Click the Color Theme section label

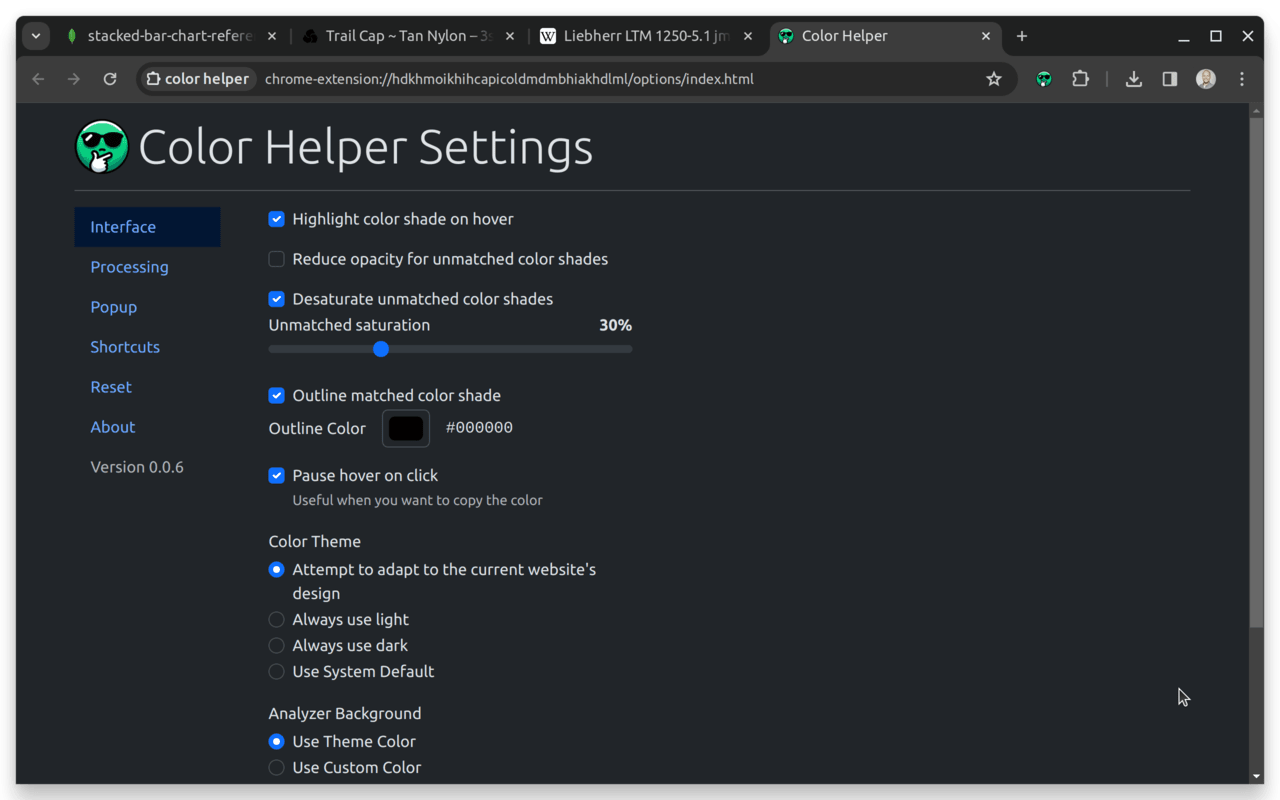[x=315, y=541]
